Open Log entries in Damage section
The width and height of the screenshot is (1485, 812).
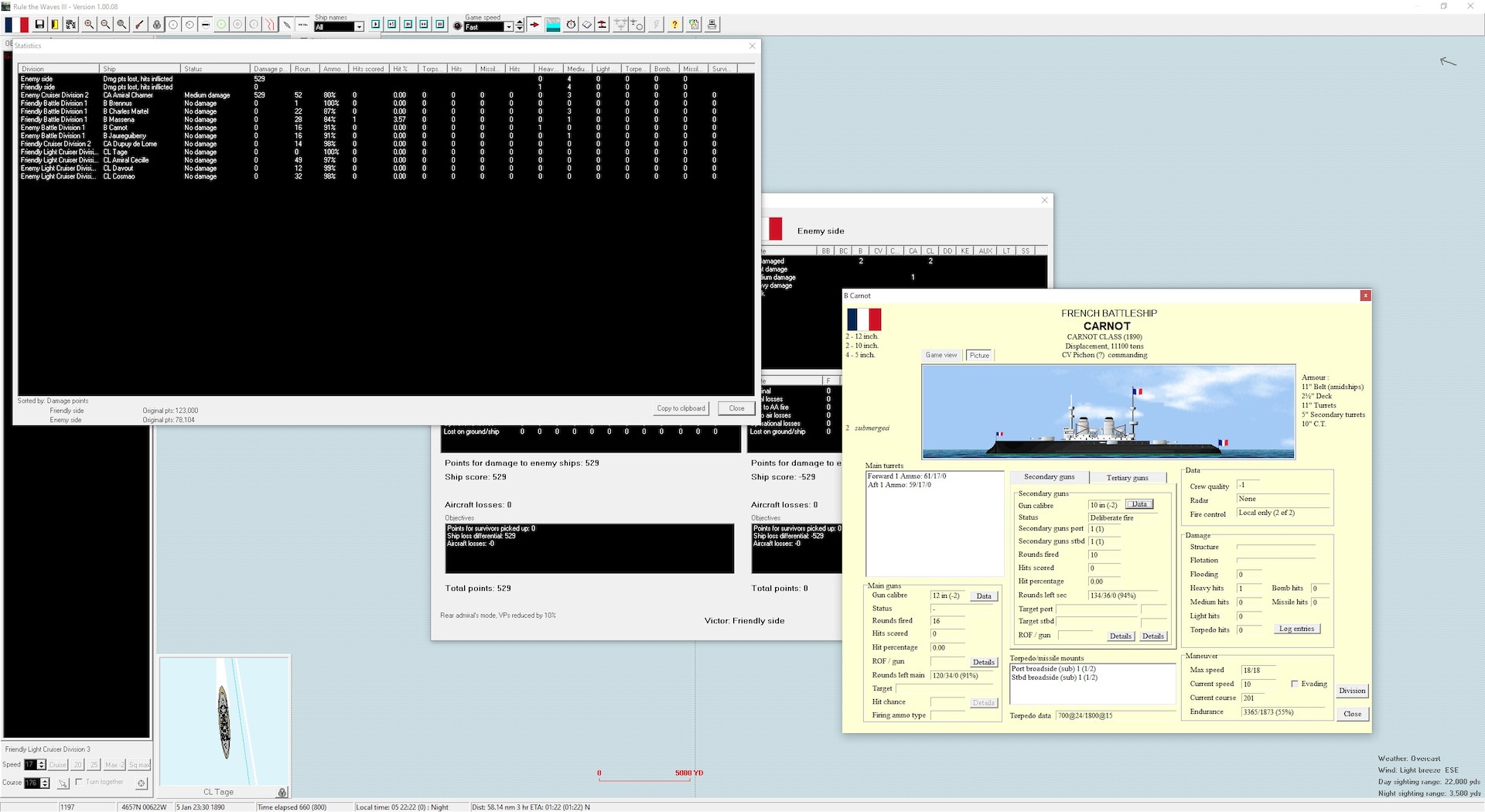(x=1296, y=629)
